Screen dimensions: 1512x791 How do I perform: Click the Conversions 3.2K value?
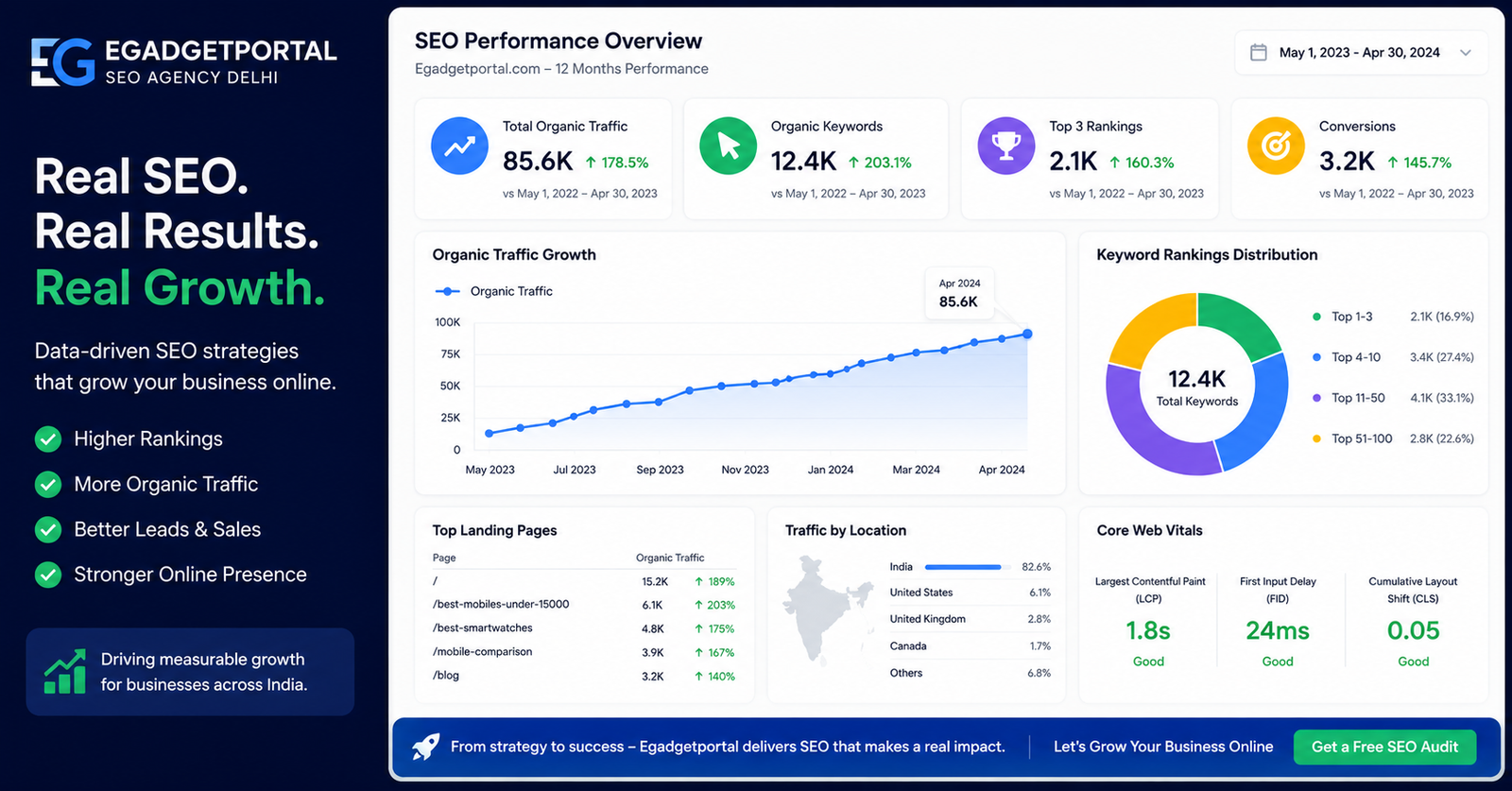point(1347,162)
